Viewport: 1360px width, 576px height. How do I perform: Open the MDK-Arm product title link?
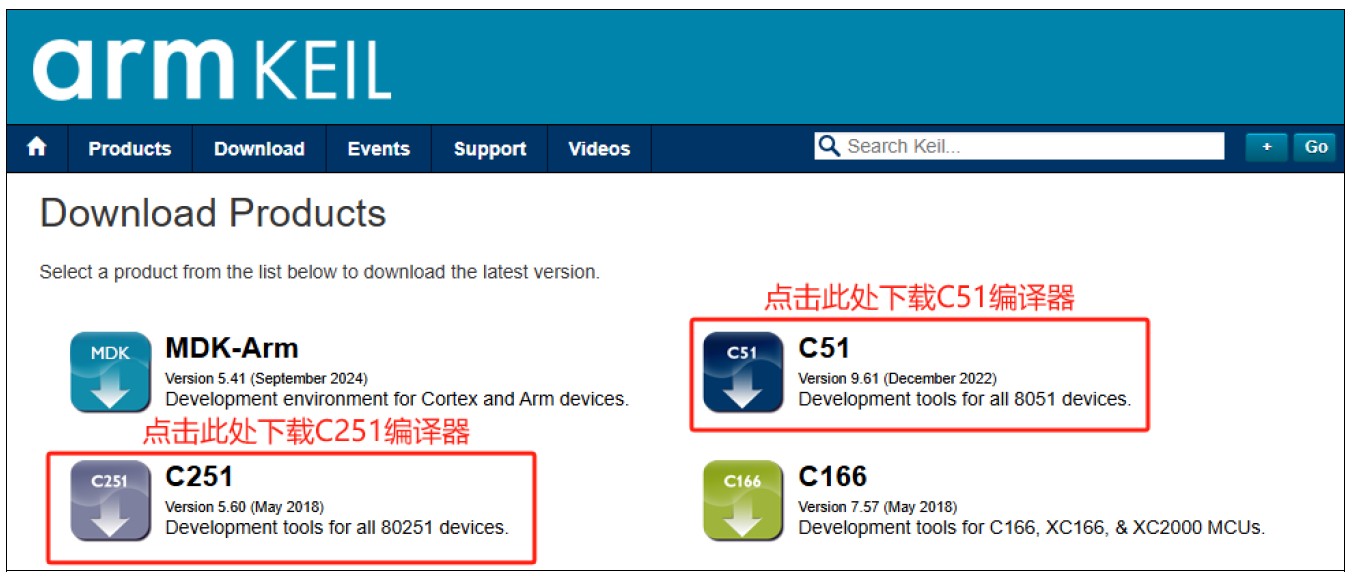[231, 348]
